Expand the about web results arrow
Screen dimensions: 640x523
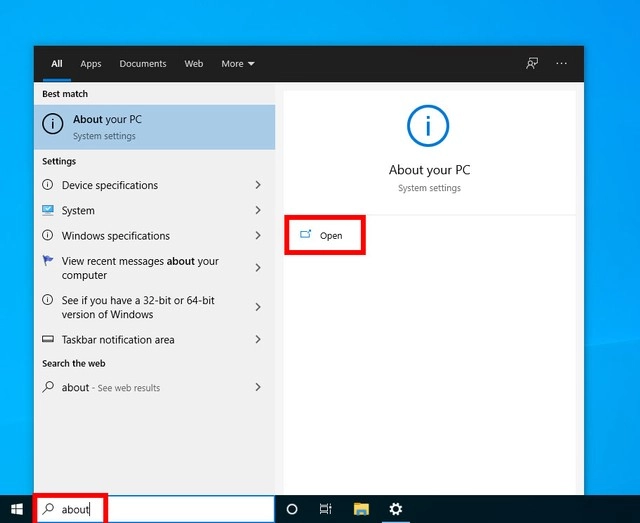click(x=258, y=387)
